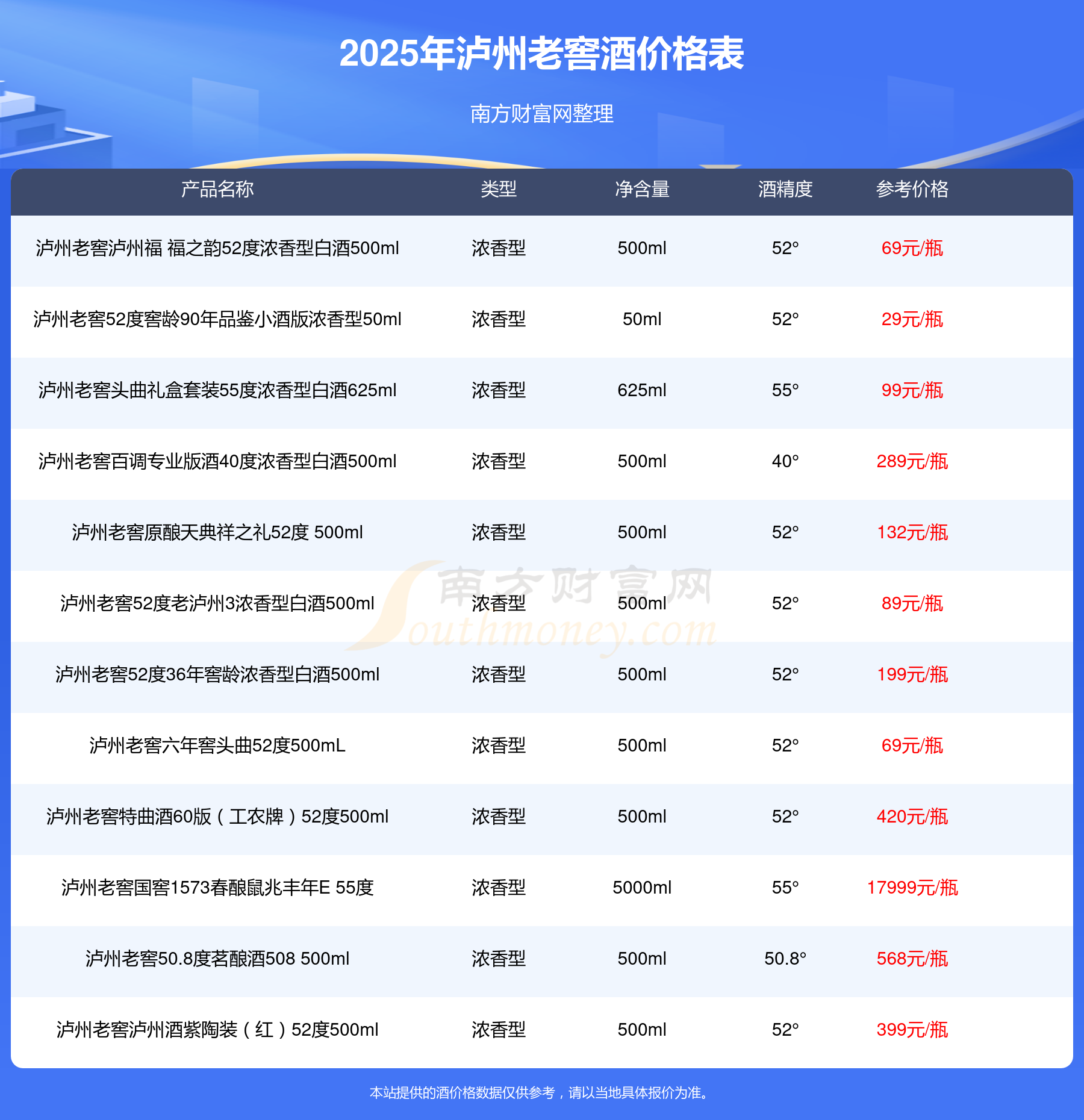Click product "泸州老窖50.8度茗酿酒508 500ml"
The height and width of the screenshot is (1120, 1084).
tap(217, 959)
